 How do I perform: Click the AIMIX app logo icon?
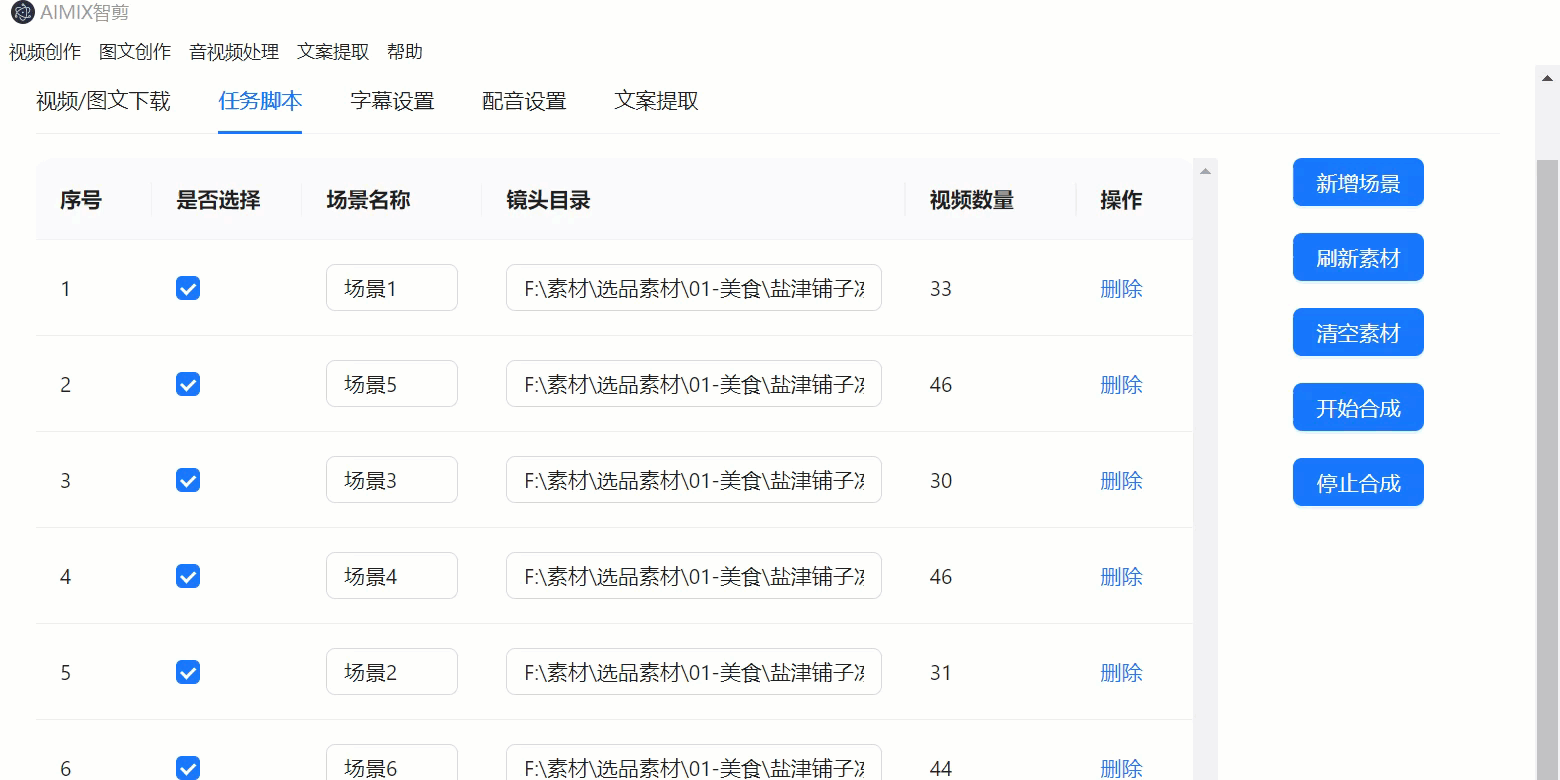point(22,13)
